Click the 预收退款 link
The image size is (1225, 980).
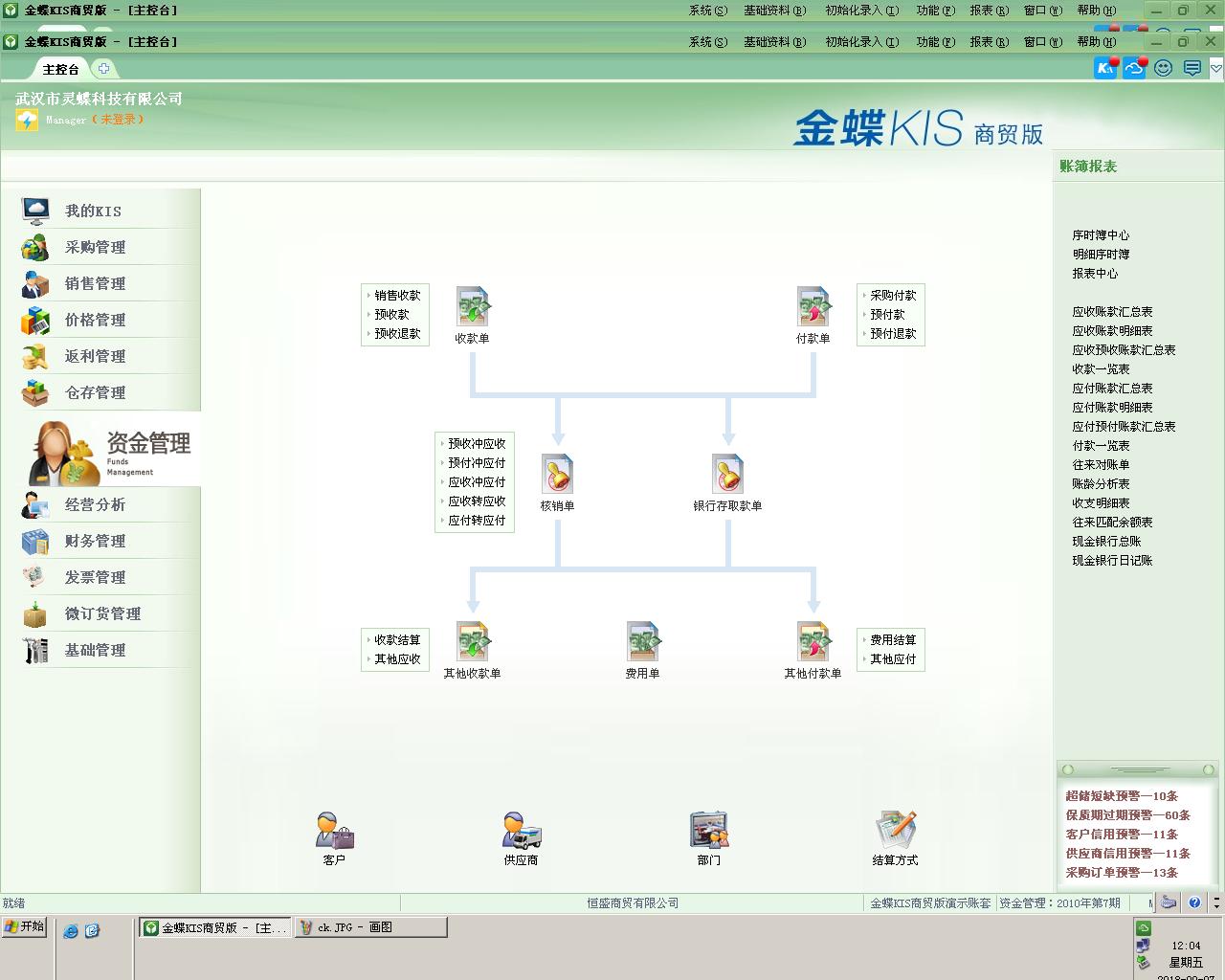point(397,334)
